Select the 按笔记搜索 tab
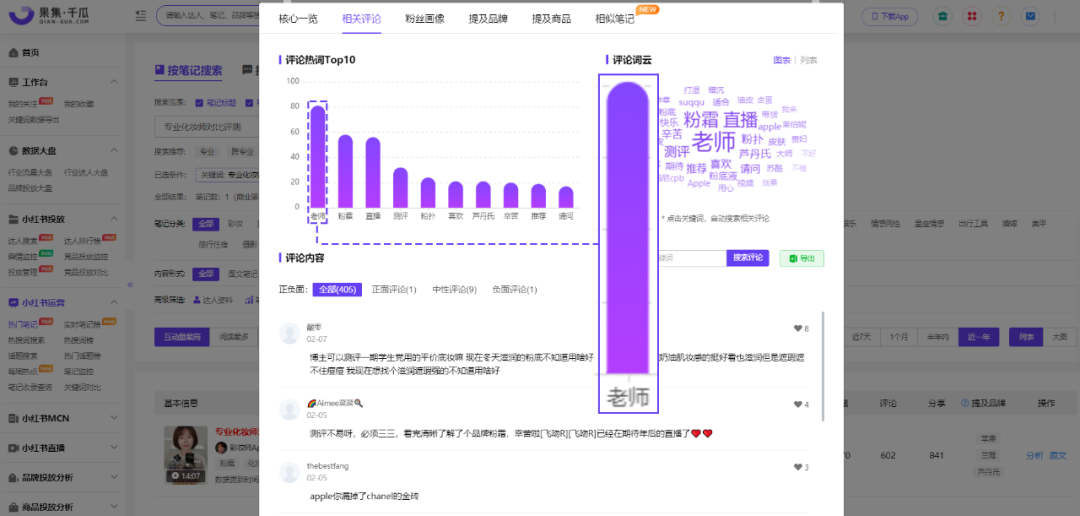 tap(189, 70)
